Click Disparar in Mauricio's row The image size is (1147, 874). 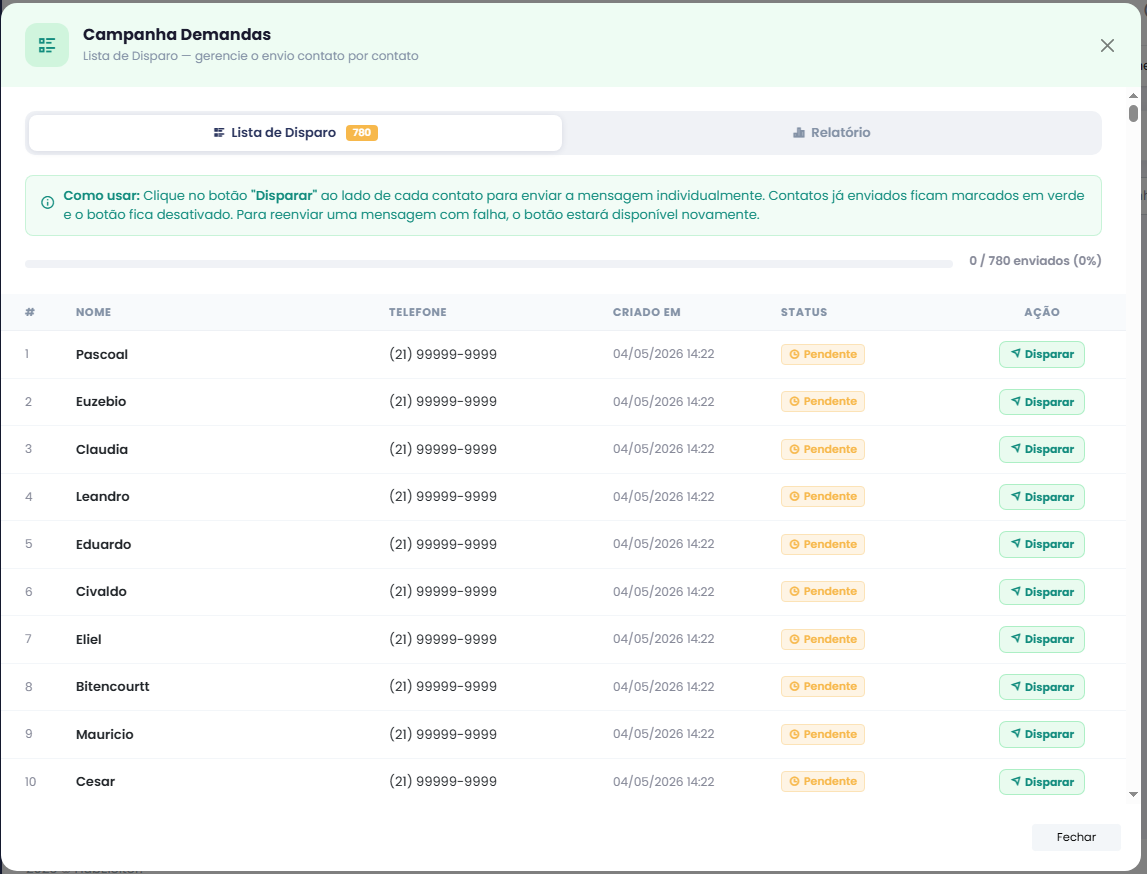(1042, 734)
